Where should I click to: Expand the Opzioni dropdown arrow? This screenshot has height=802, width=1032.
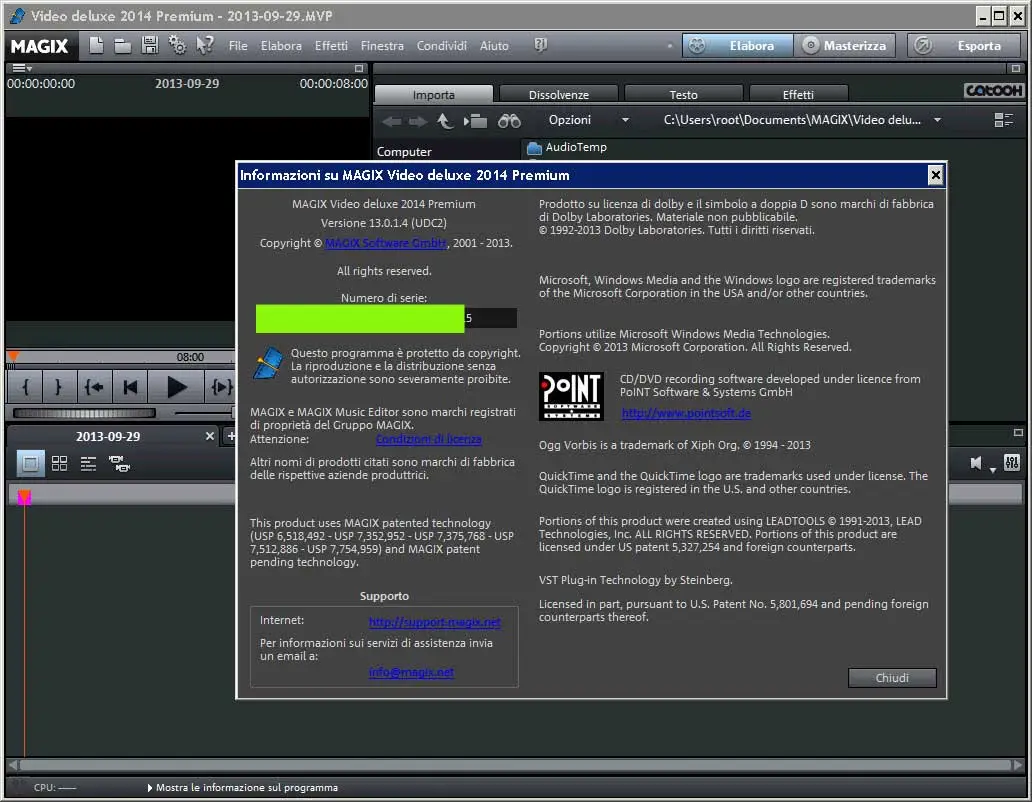pyautogui.click(x=625, y=120)
